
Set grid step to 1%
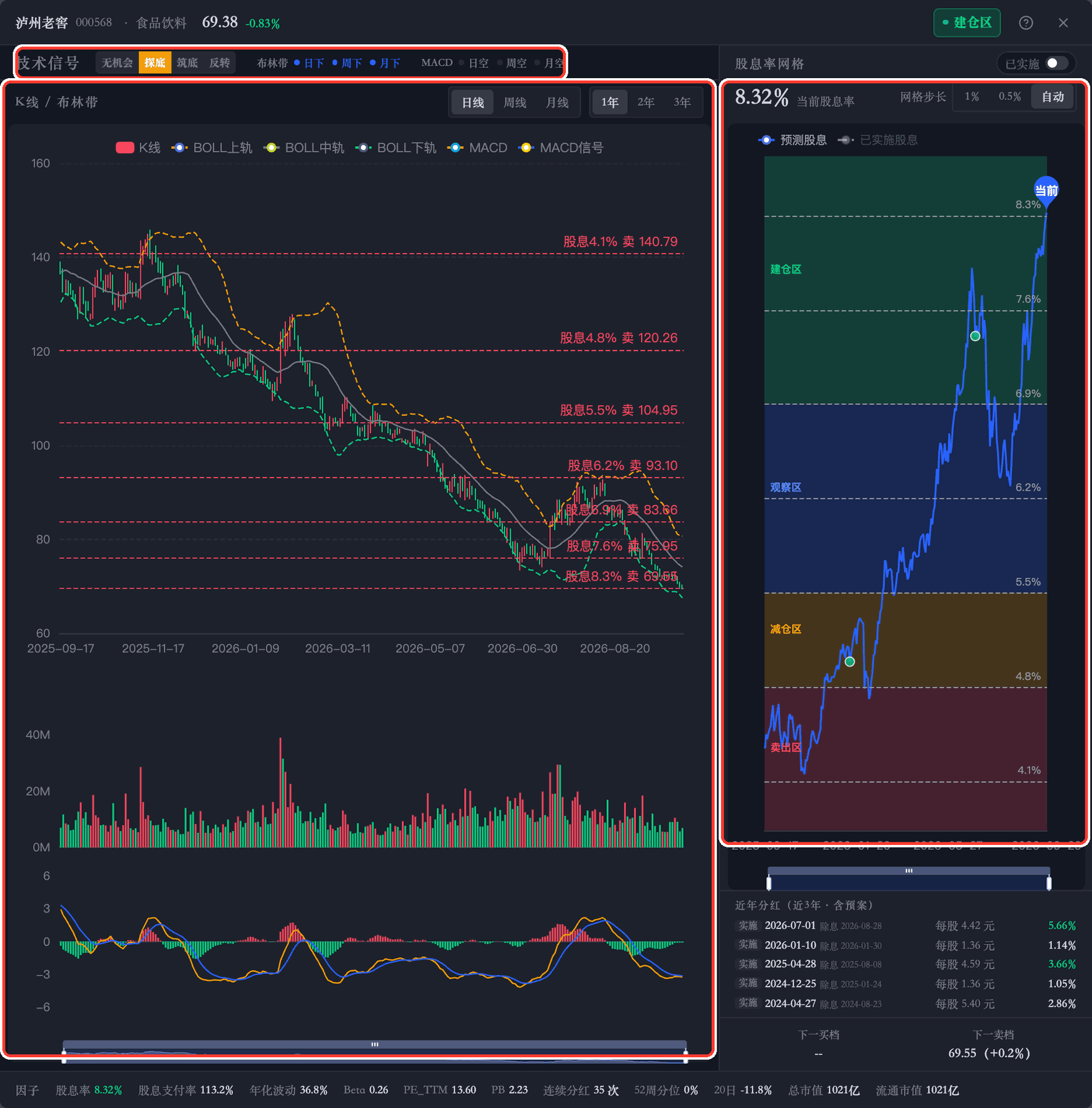pos(972,97)
